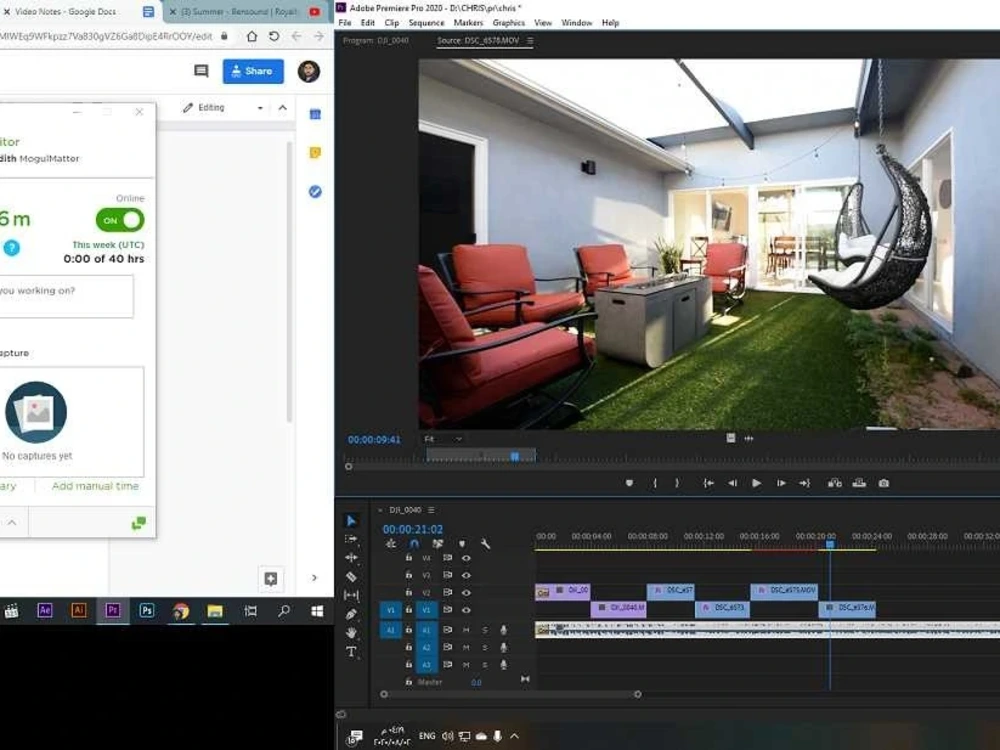Viewport: 1000px width, 750px height.
Task: Click Go to Out button
Action: coord(805,483)
